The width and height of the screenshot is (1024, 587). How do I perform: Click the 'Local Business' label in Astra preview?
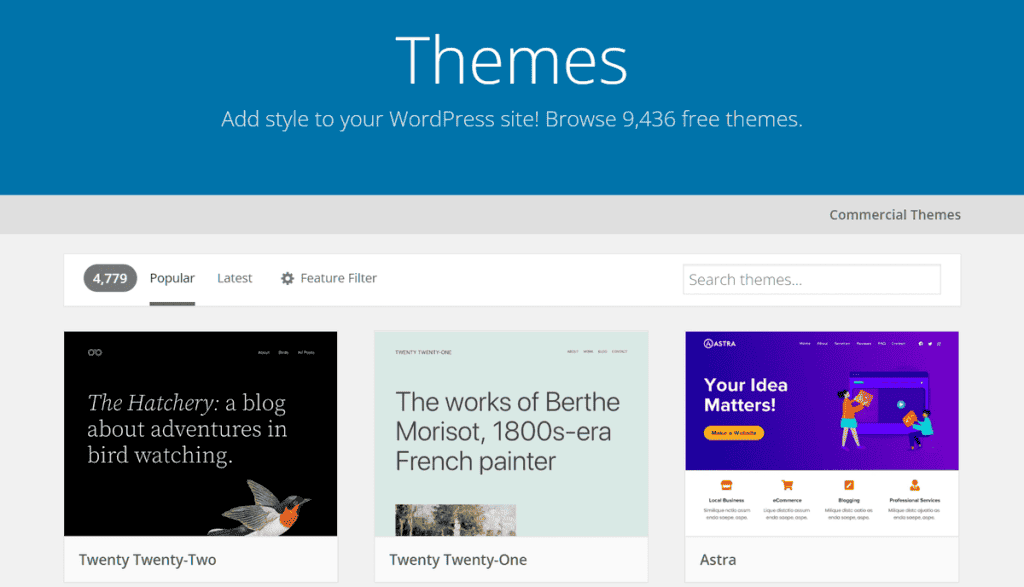726,500
